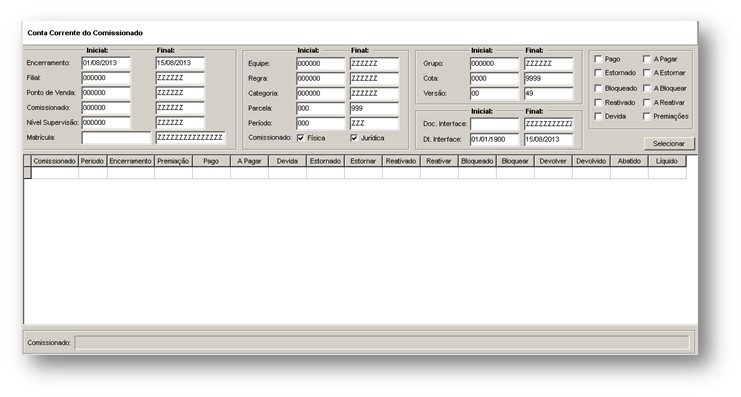Viewport: 741px width, 397px height.
Task: Click the empty Matrícula initial field
Action: (116, 138)
